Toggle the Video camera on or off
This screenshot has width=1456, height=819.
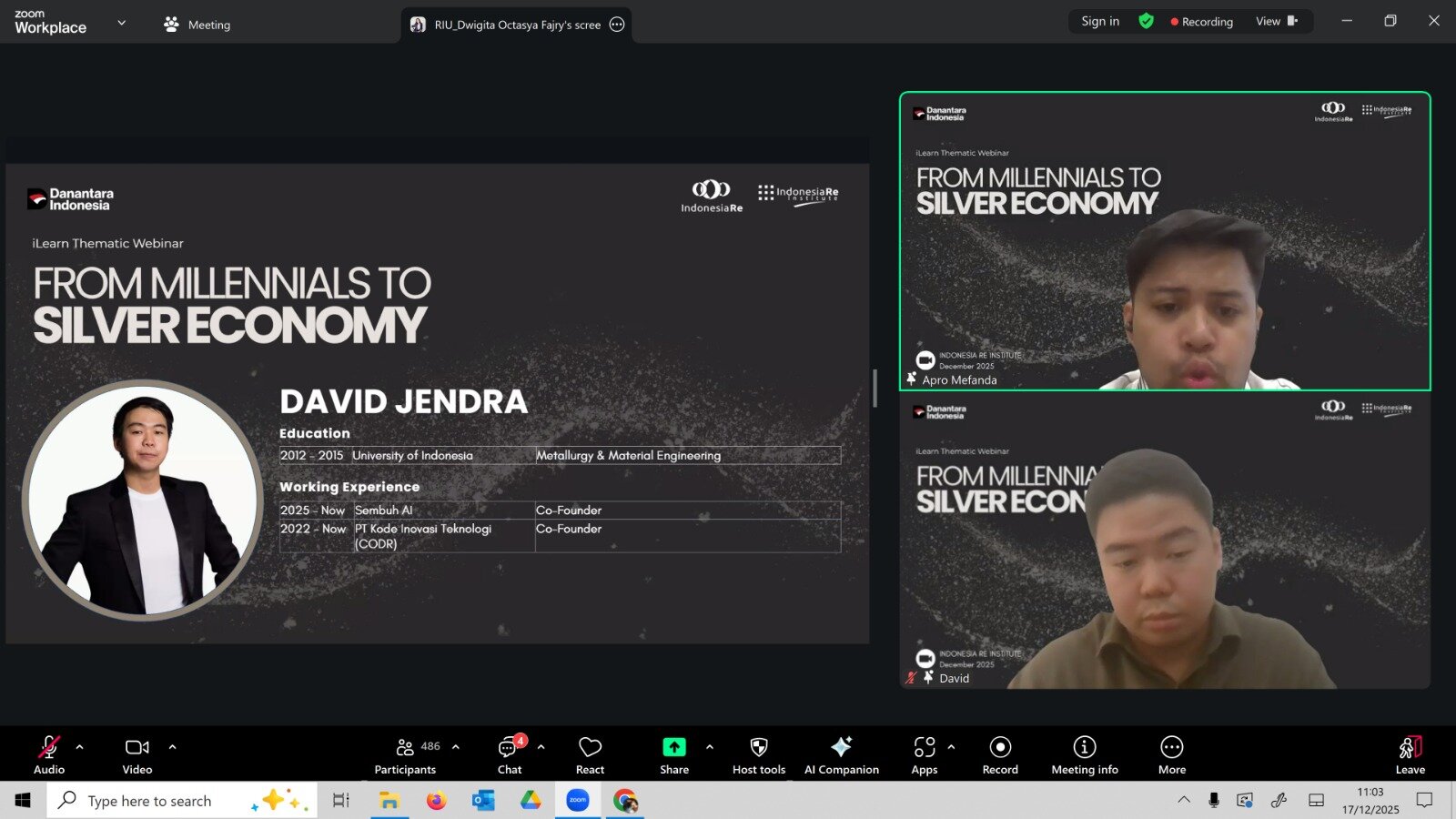click(137, 755)
